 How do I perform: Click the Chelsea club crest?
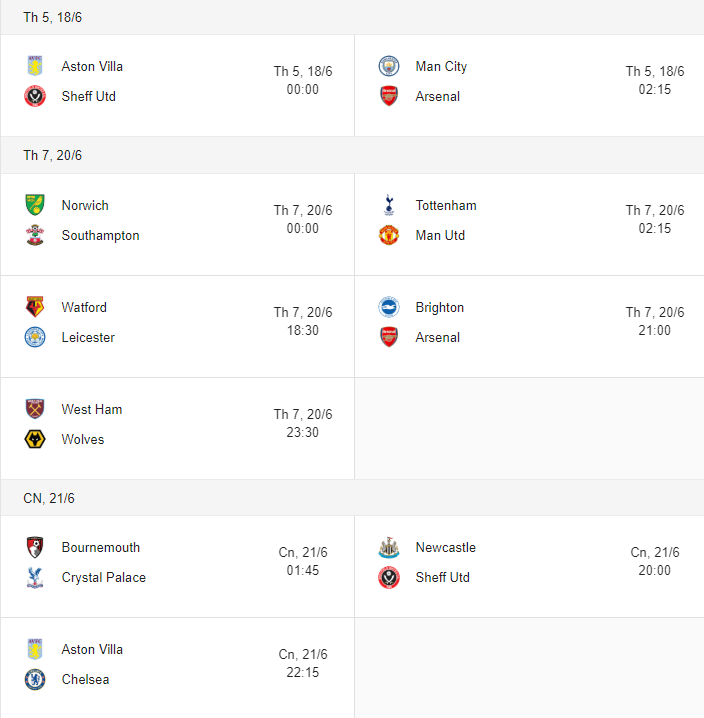[35, 679]
